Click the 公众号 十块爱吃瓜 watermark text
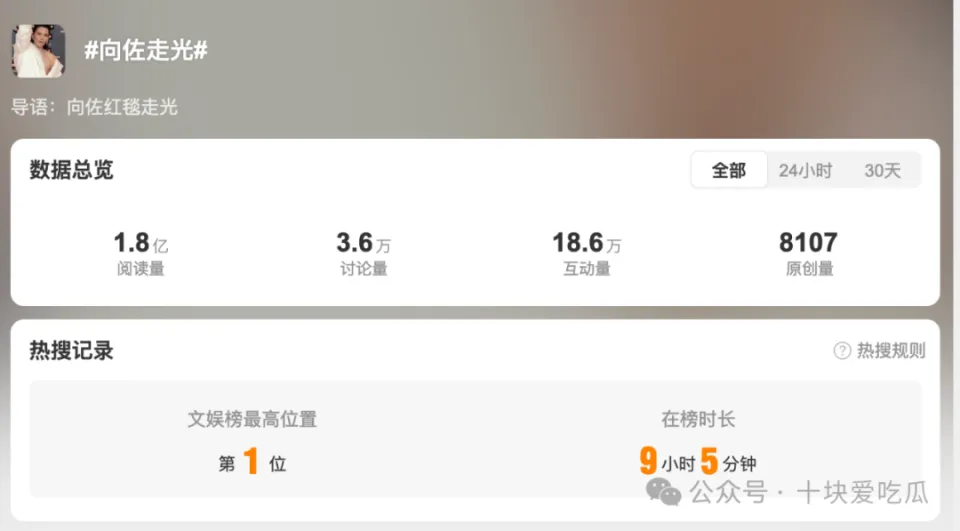 click(809, 492)
